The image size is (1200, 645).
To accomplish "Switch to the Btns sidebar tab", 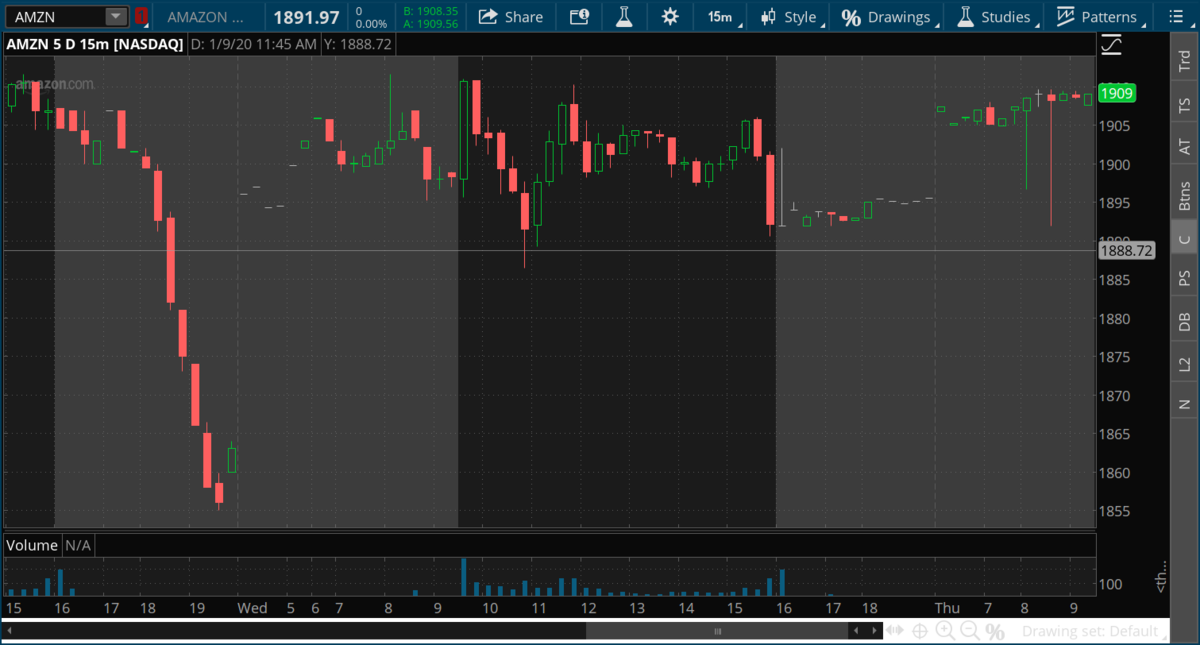I will click(1185, 193).
